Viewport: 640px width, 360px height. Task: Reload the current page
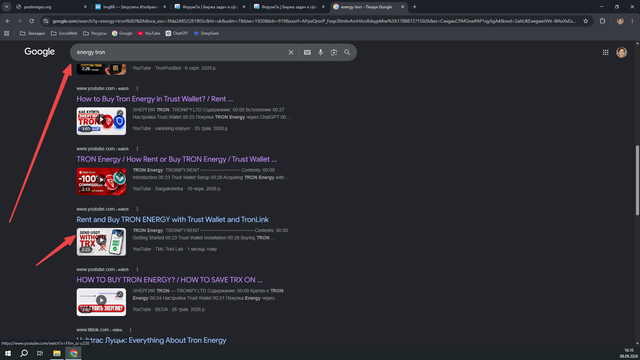(x=31, y=21)
